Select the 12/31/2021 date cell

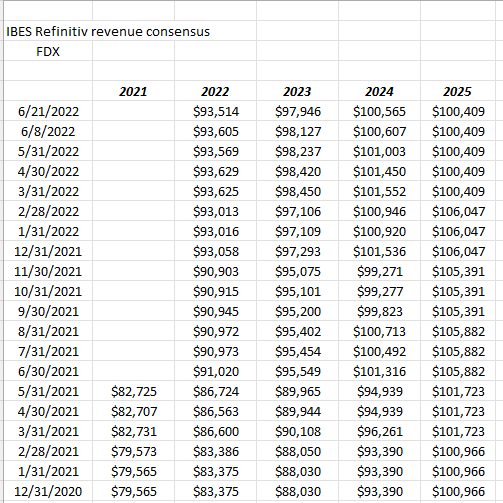pos(48,251)
